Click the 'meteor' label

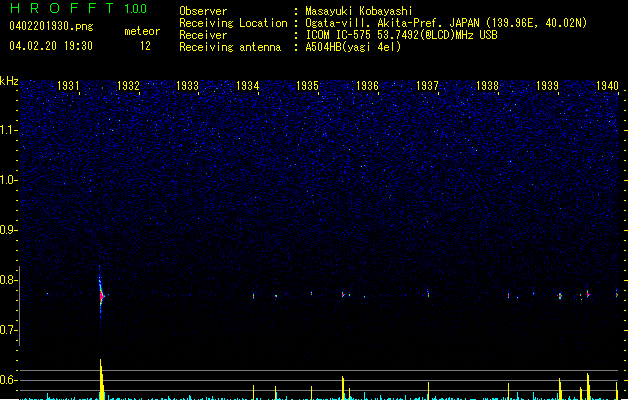[x=142, y=31]
